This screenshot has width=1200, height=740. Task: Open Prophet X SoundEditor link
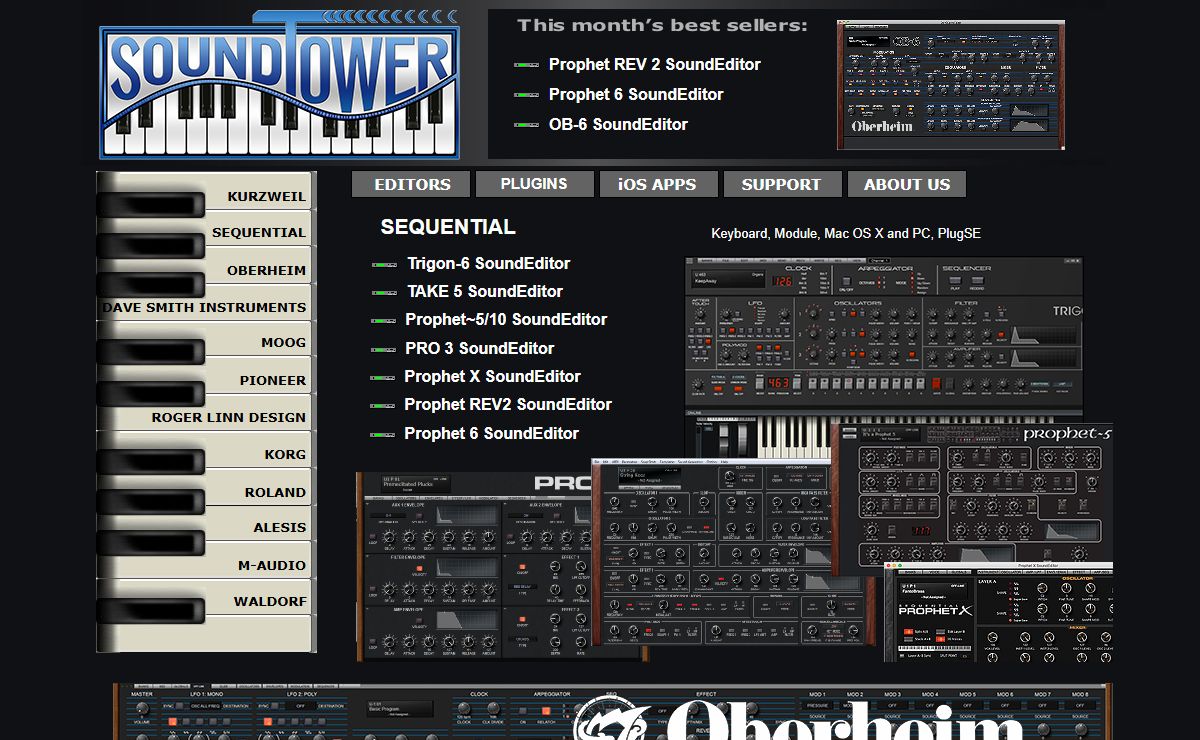492,376
